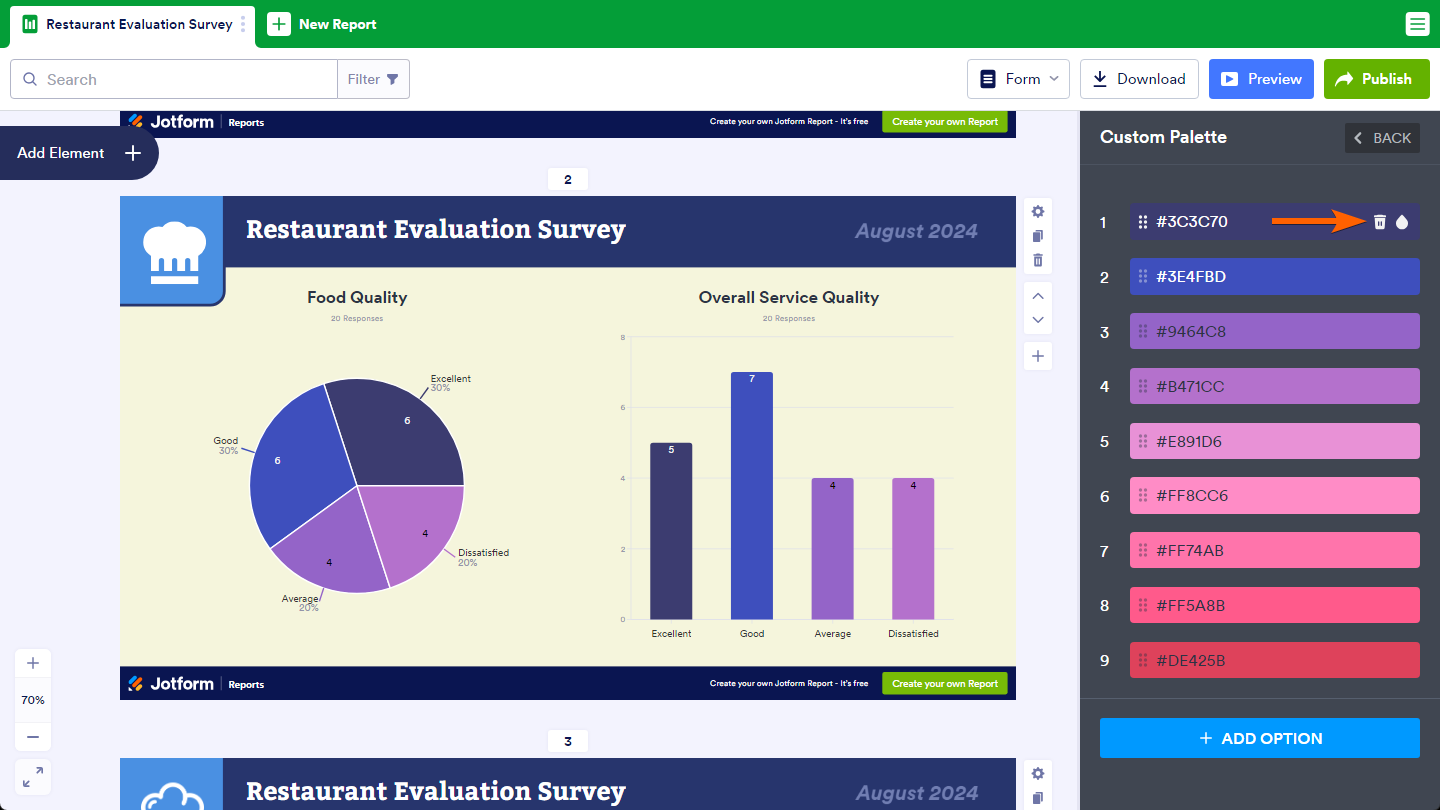Select the #FF5A8B color swatch
Image resolution: width=1440 pixels, height=810 pixels.
pyautogui.click(x=1274, y=605)
